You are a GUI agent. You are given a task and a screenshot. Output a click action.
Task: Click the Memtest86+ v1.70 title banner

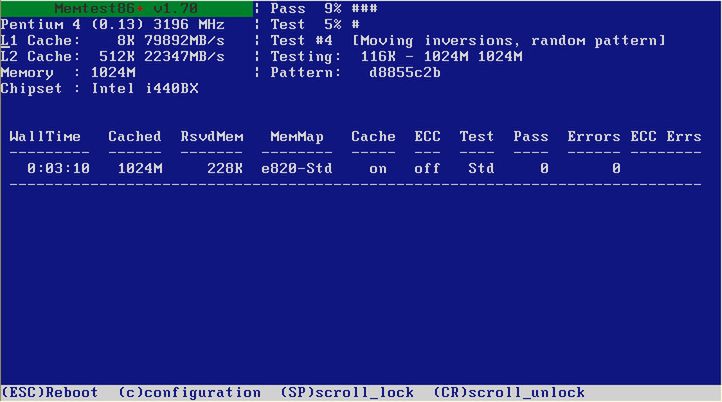127,8
